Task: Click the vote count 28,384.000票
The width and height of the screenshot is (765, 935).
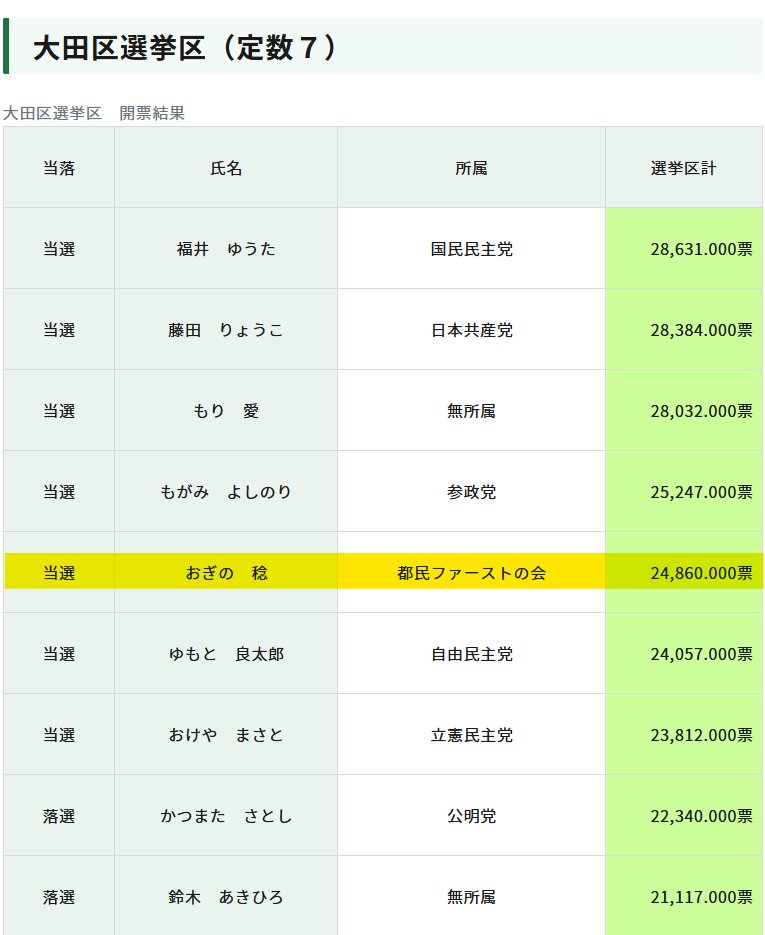Action: coord(701,330)
